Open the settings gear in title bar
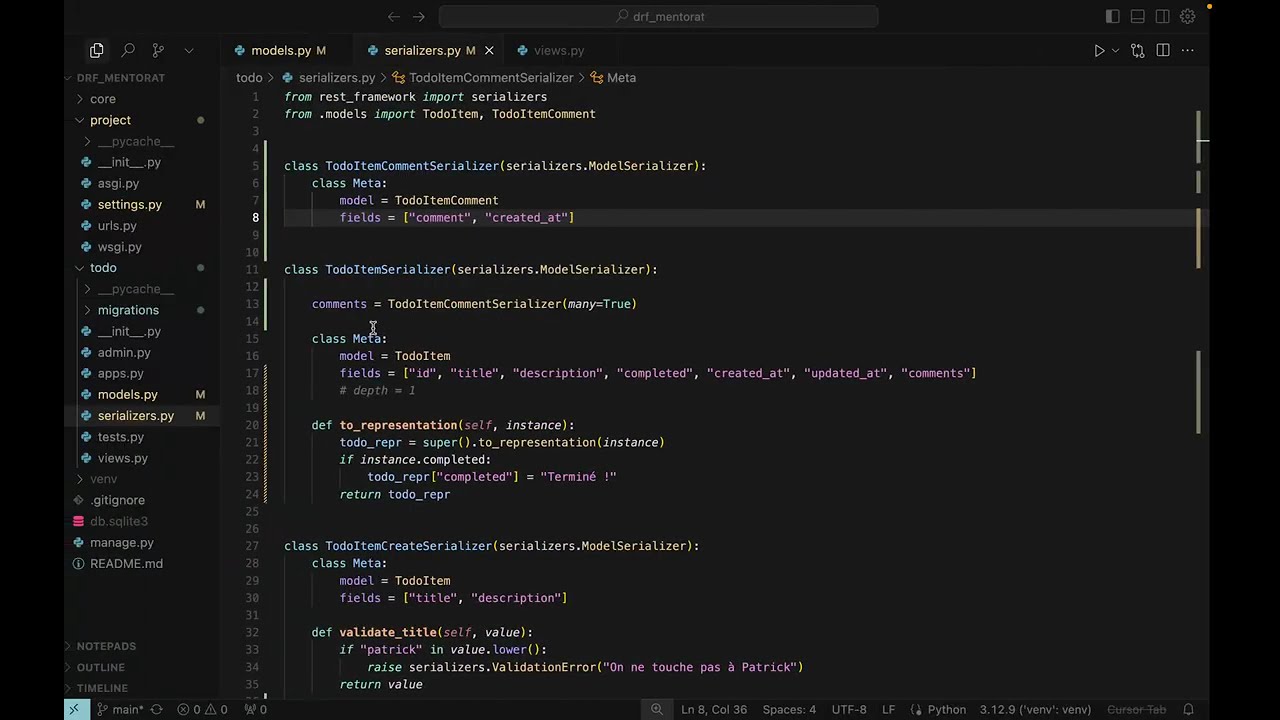Viewport: 1280px width, 720px height. 1188,16
